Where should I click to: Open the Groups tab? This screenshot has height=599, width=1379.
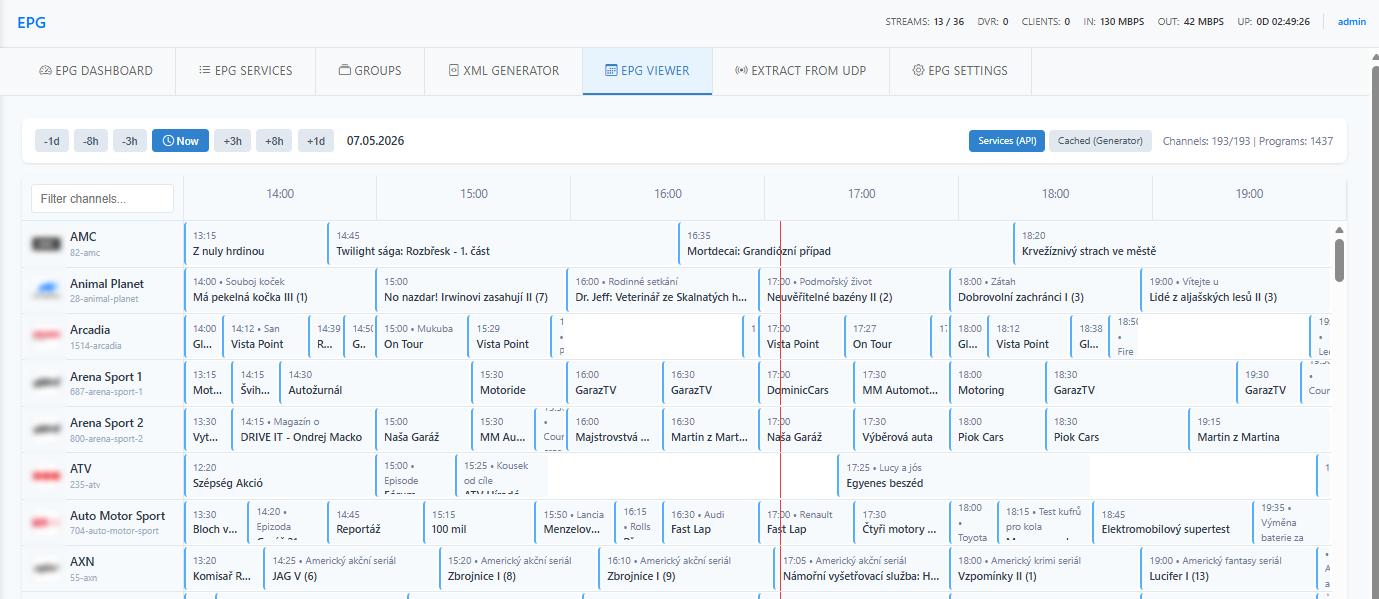370,71
